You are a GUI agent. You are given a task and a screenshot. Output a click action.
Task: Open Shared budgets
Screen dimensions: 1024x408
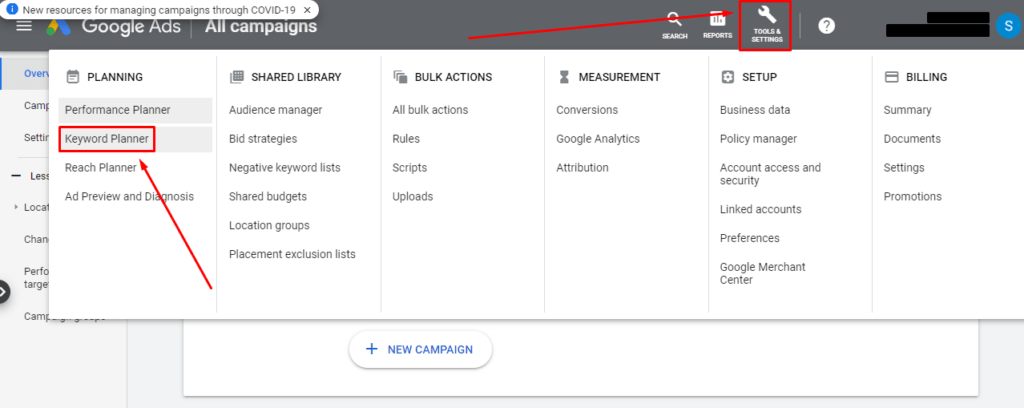pyautogui.click(x=268, y=196)
